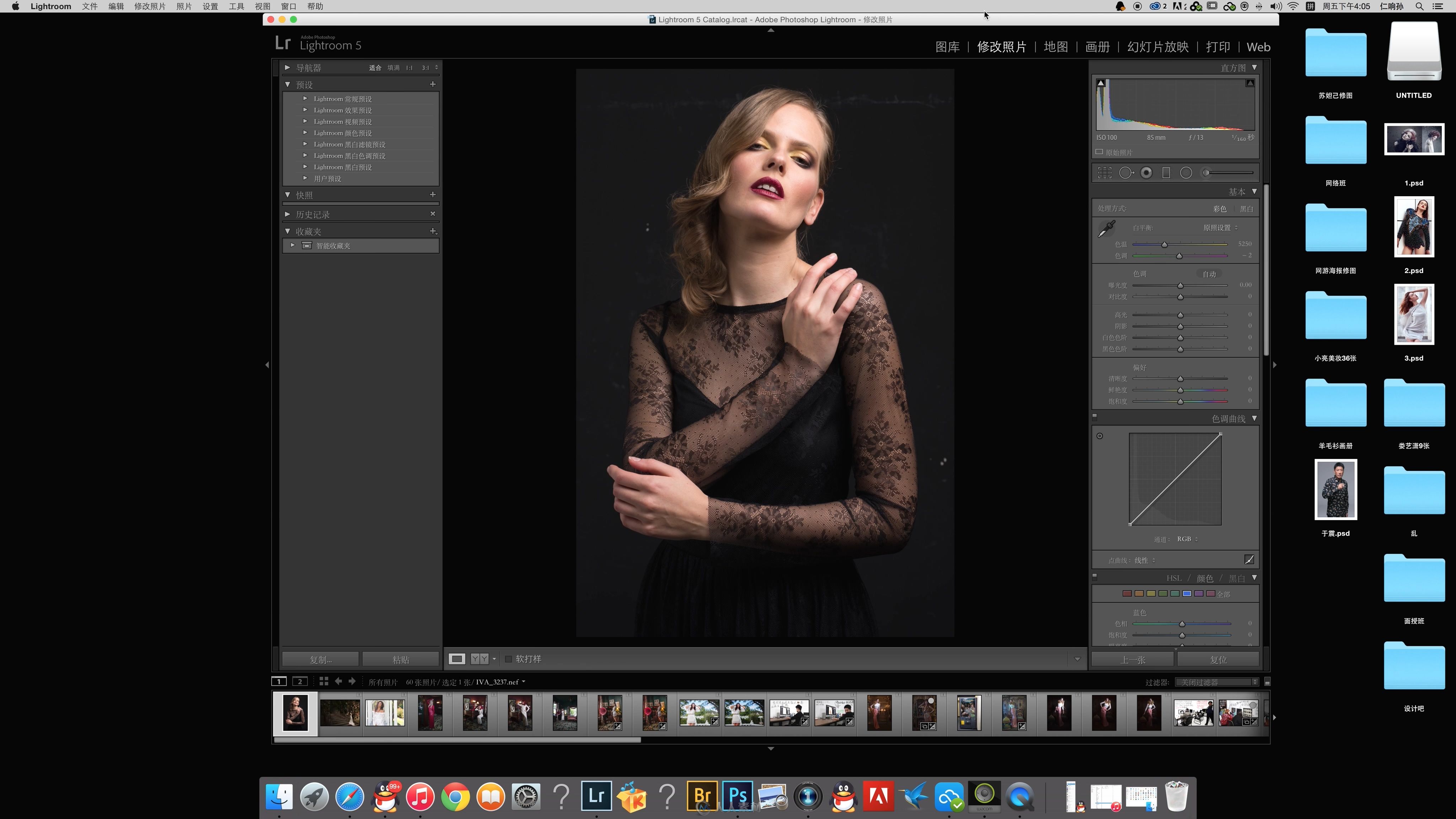Toggle highlight clipping indicator in histogram
The image size is (1456, 819).
tap(1250, 83)
